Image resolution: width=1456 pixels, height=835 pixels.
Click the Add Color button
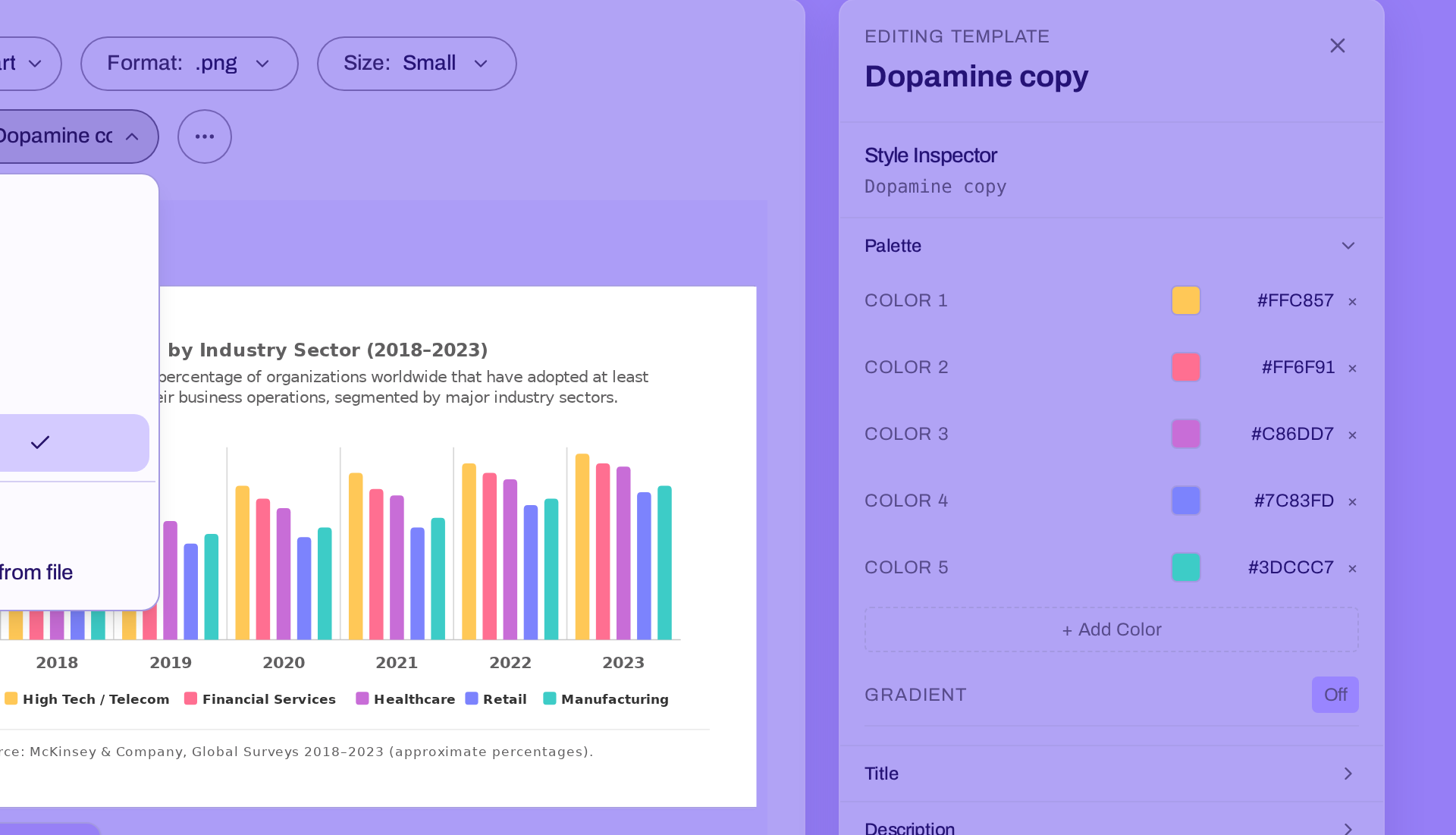pyautogui.click(x=1111, y=629)
